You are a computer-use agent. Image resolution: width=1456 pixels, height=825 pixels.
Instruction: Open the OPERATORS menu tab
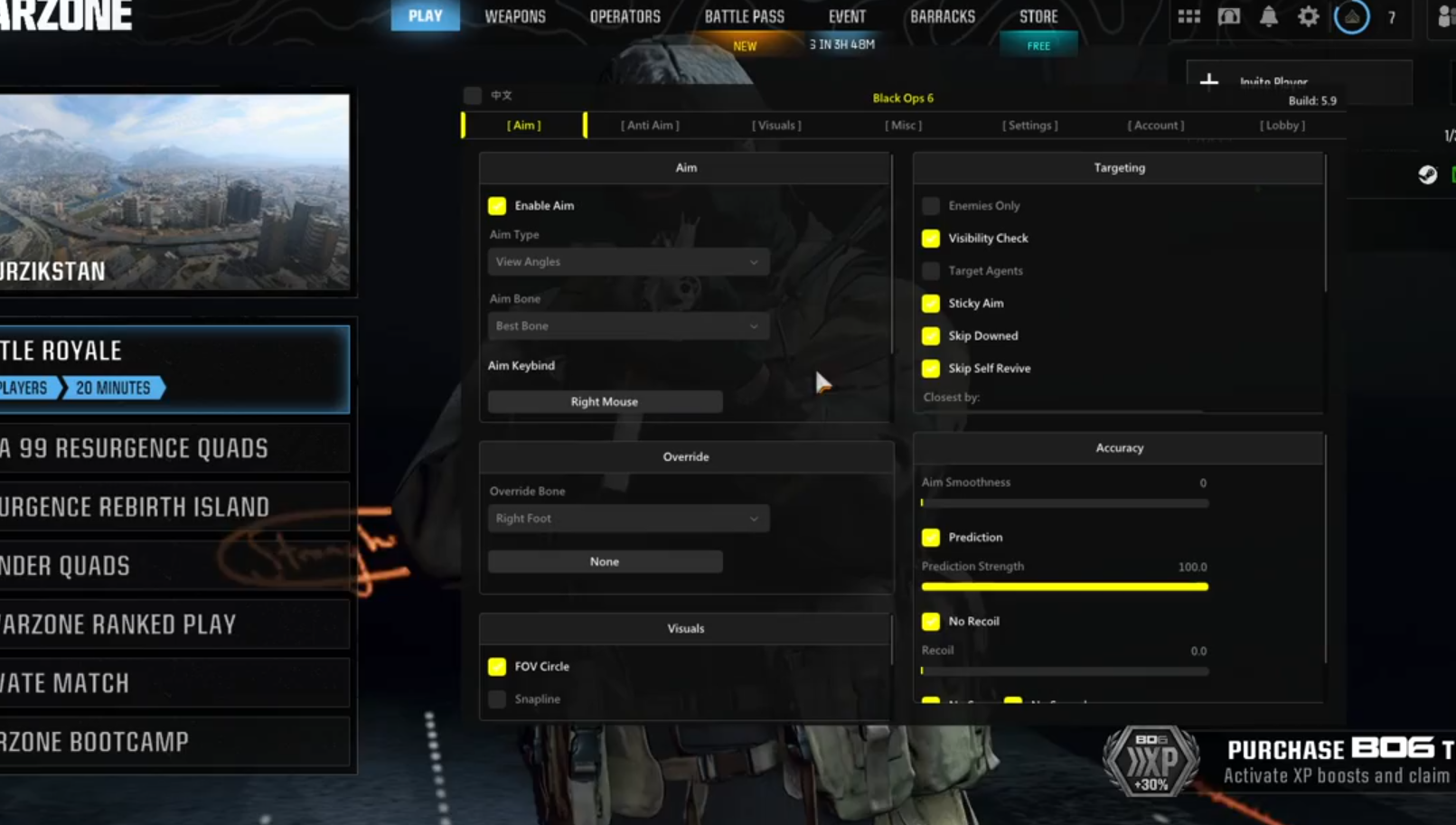coord(625,16)
